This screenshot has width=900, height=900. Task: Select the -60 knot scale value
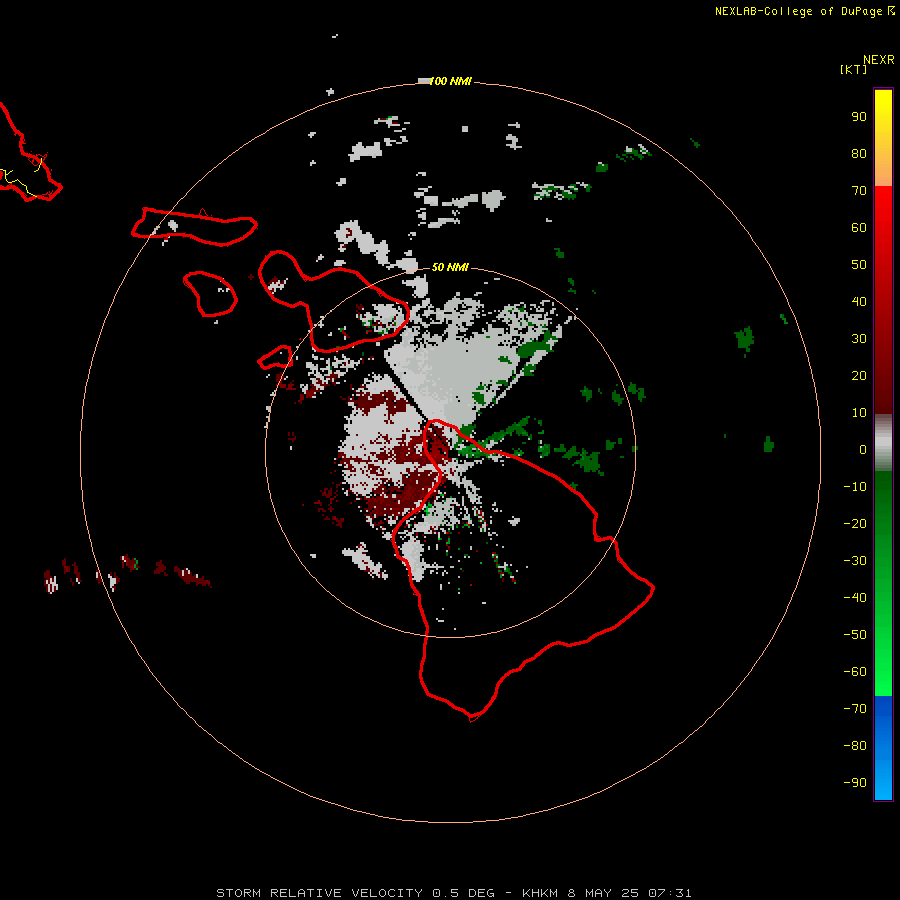coord(855,672)
